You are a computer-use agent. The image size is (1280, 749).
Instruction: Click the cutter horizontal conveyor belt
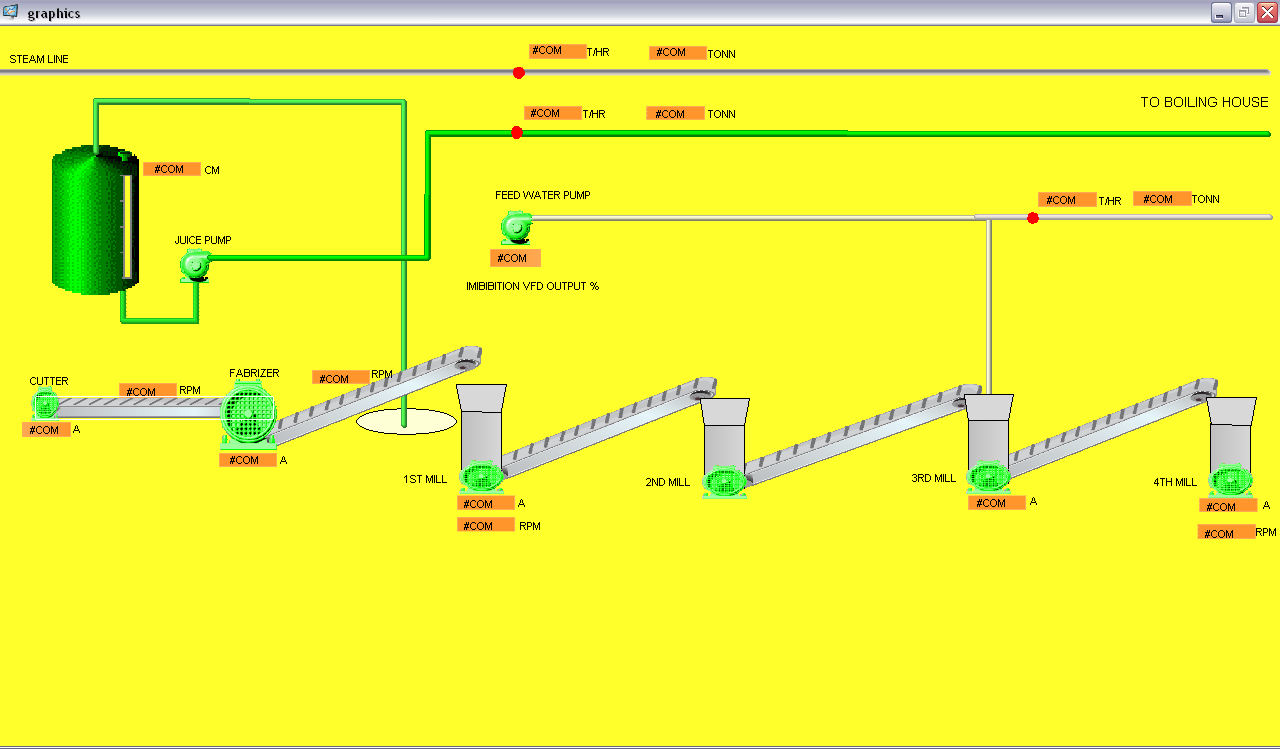pos(138,406)
